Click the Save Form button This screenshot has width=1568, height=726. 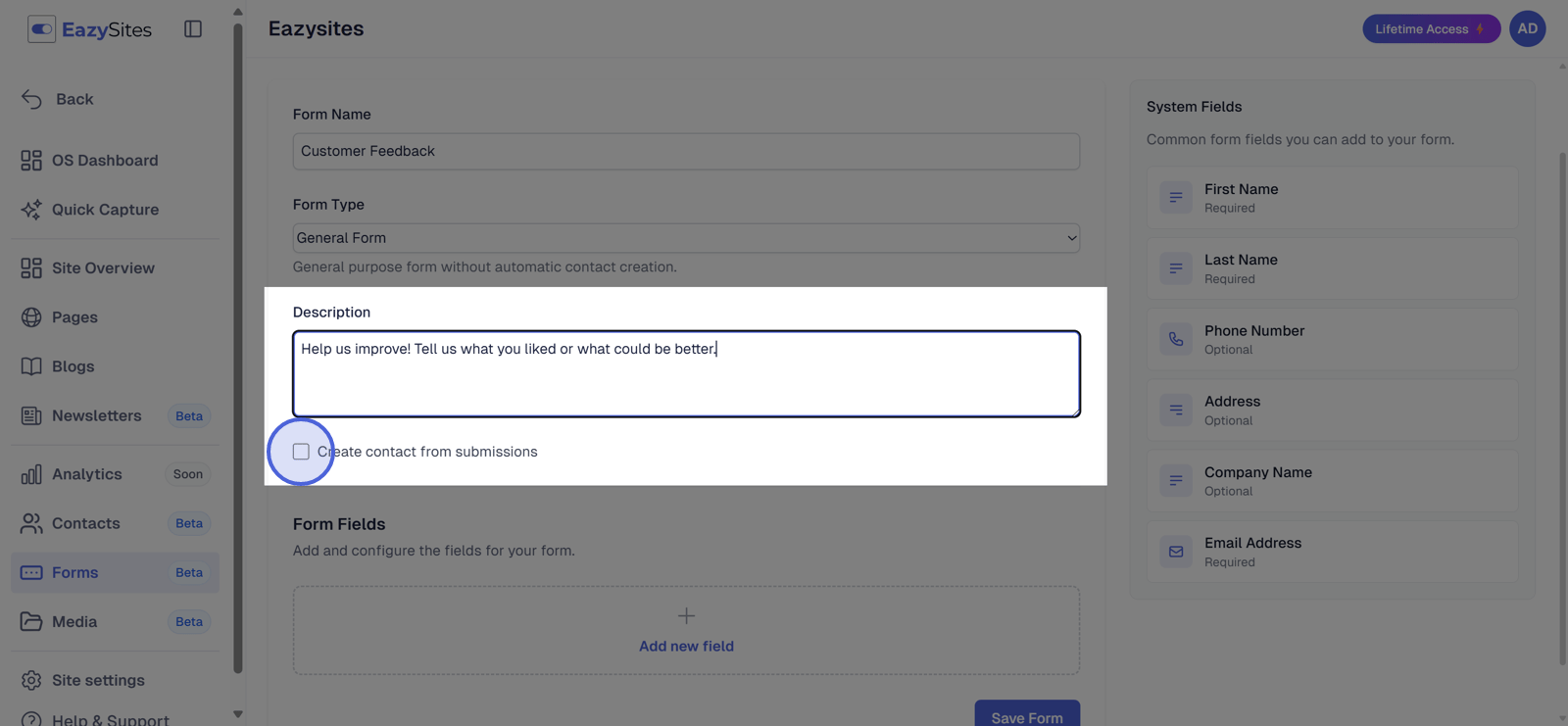pos(1027,715)
